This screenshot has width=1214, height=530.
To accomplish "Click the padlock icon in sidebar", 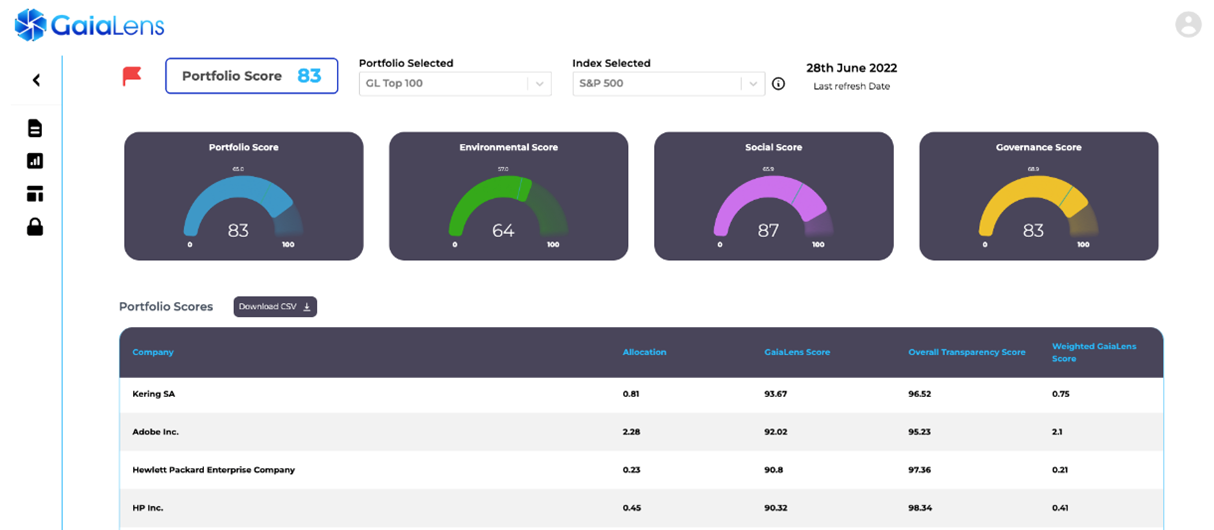I will tap(35, 227).
